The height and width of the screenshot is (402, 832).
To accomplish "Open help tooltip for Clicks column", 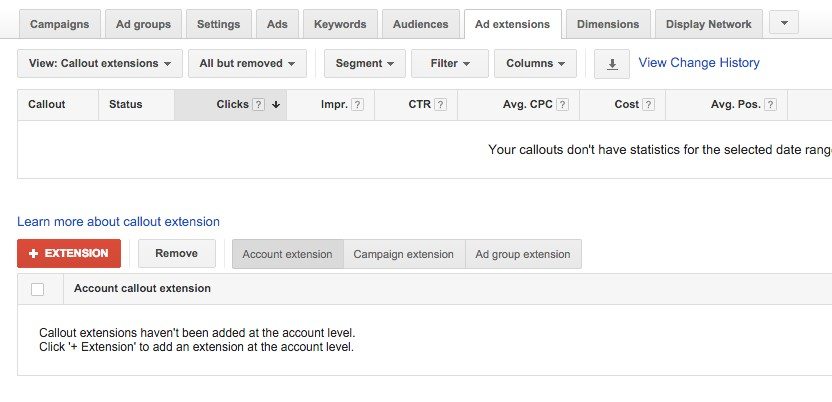I will click(258, 104).
